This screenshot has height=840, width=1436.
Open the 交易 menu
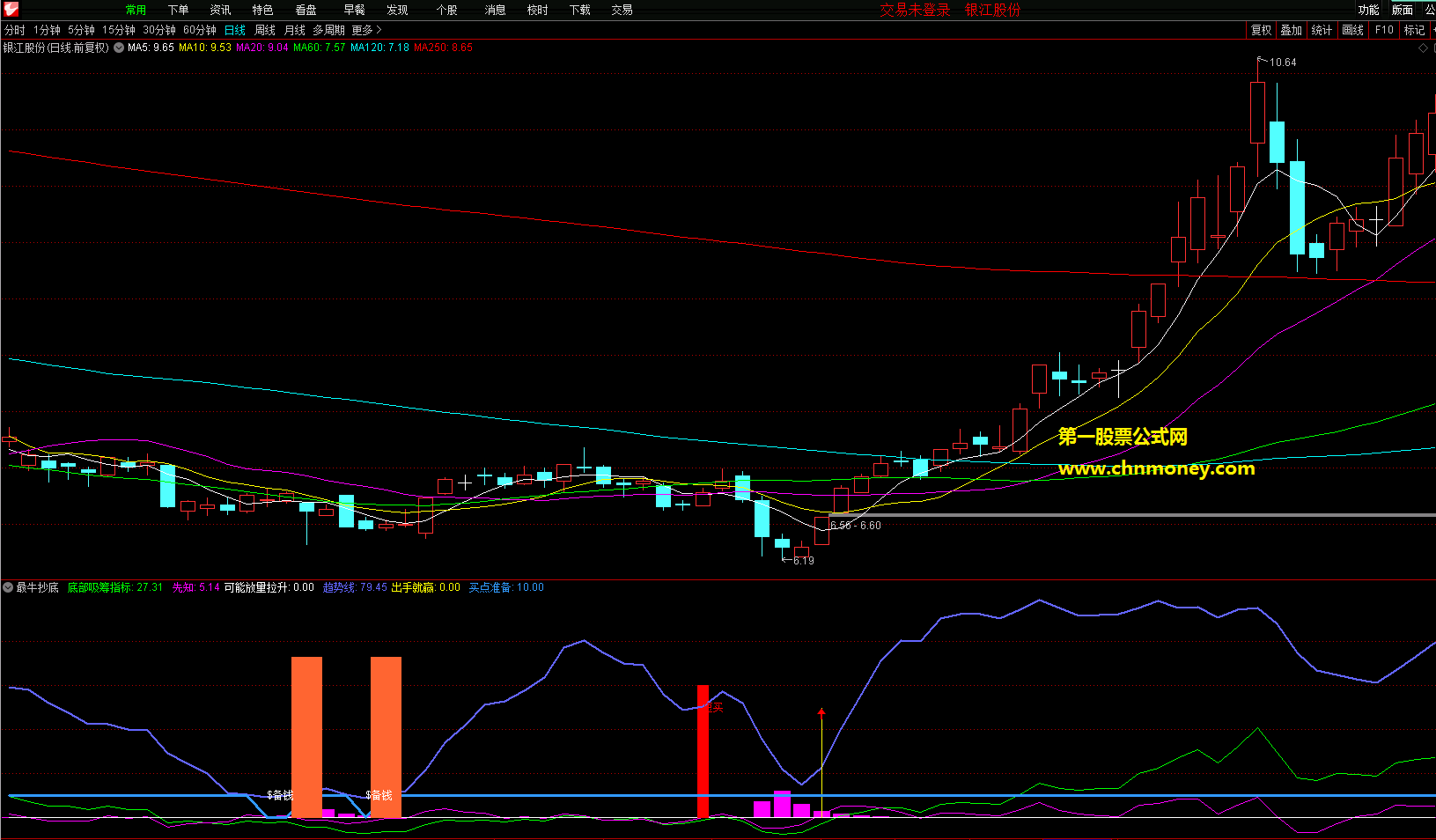[622, 10]
